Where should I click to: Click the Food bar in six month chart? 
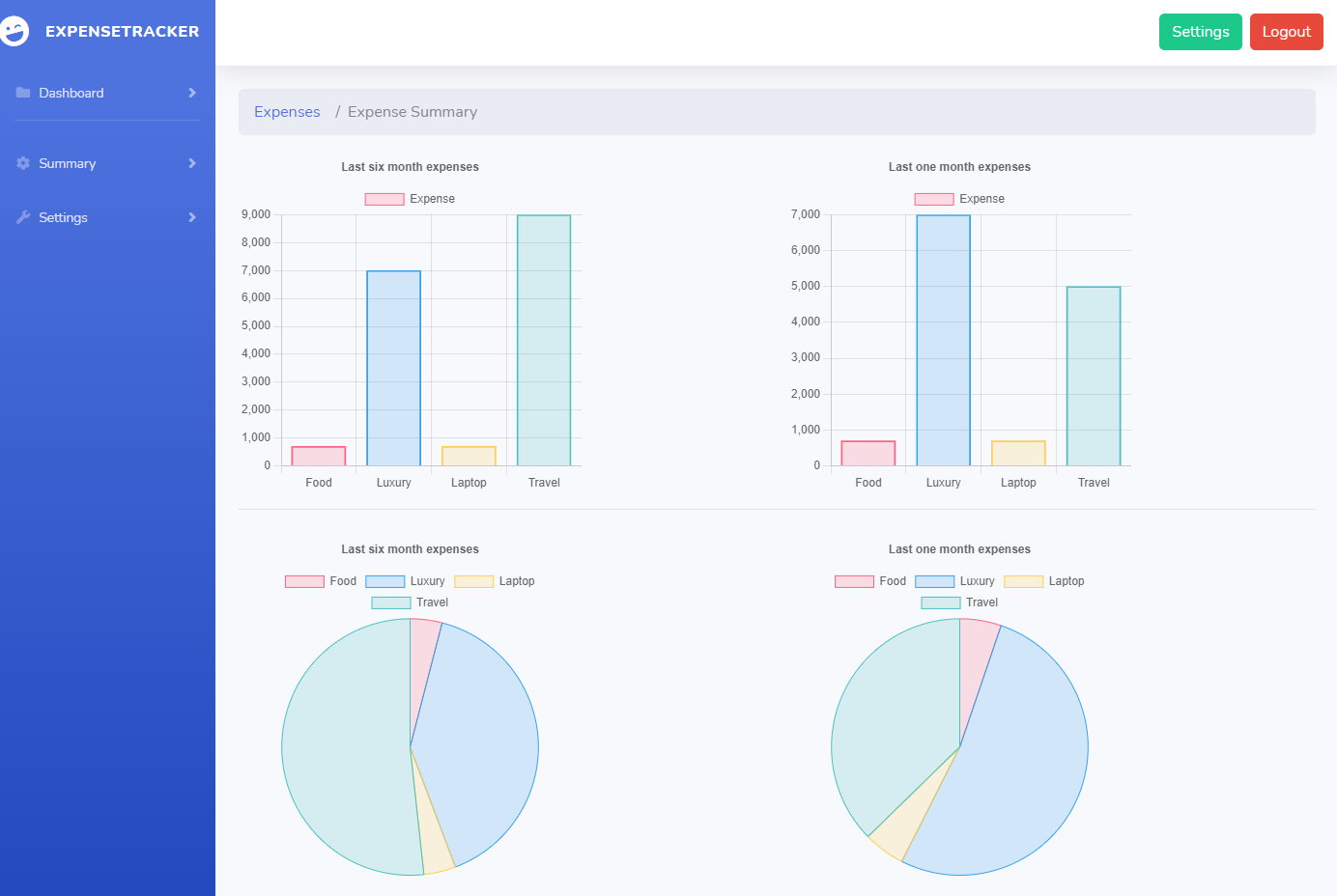coord(319,456)
